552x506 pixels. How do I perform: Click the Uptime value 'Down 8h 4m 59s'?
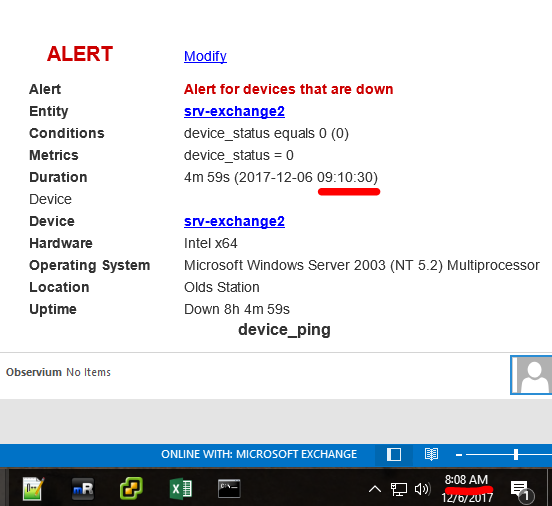(x=237, y=309)
